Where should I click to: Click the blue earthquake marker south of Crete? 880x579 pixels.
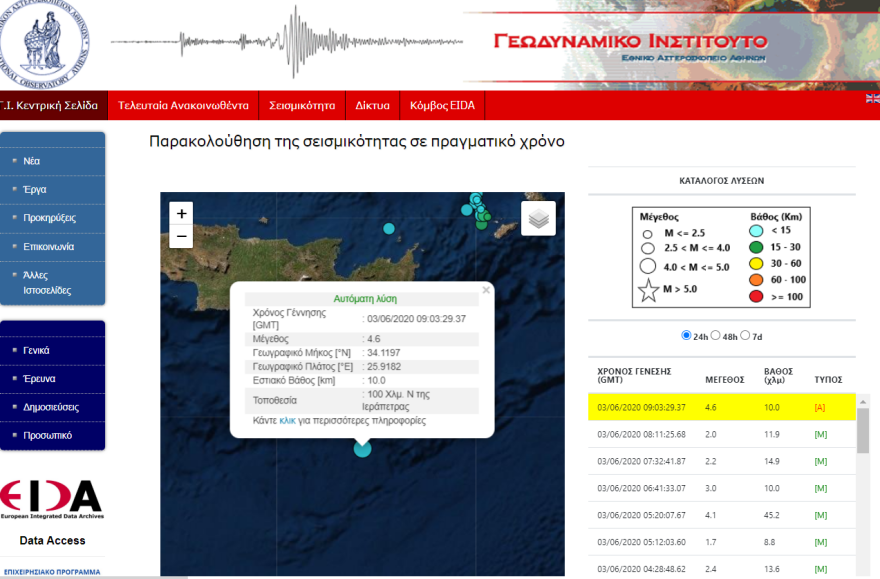pyautogui.click(x=362, y=449)
